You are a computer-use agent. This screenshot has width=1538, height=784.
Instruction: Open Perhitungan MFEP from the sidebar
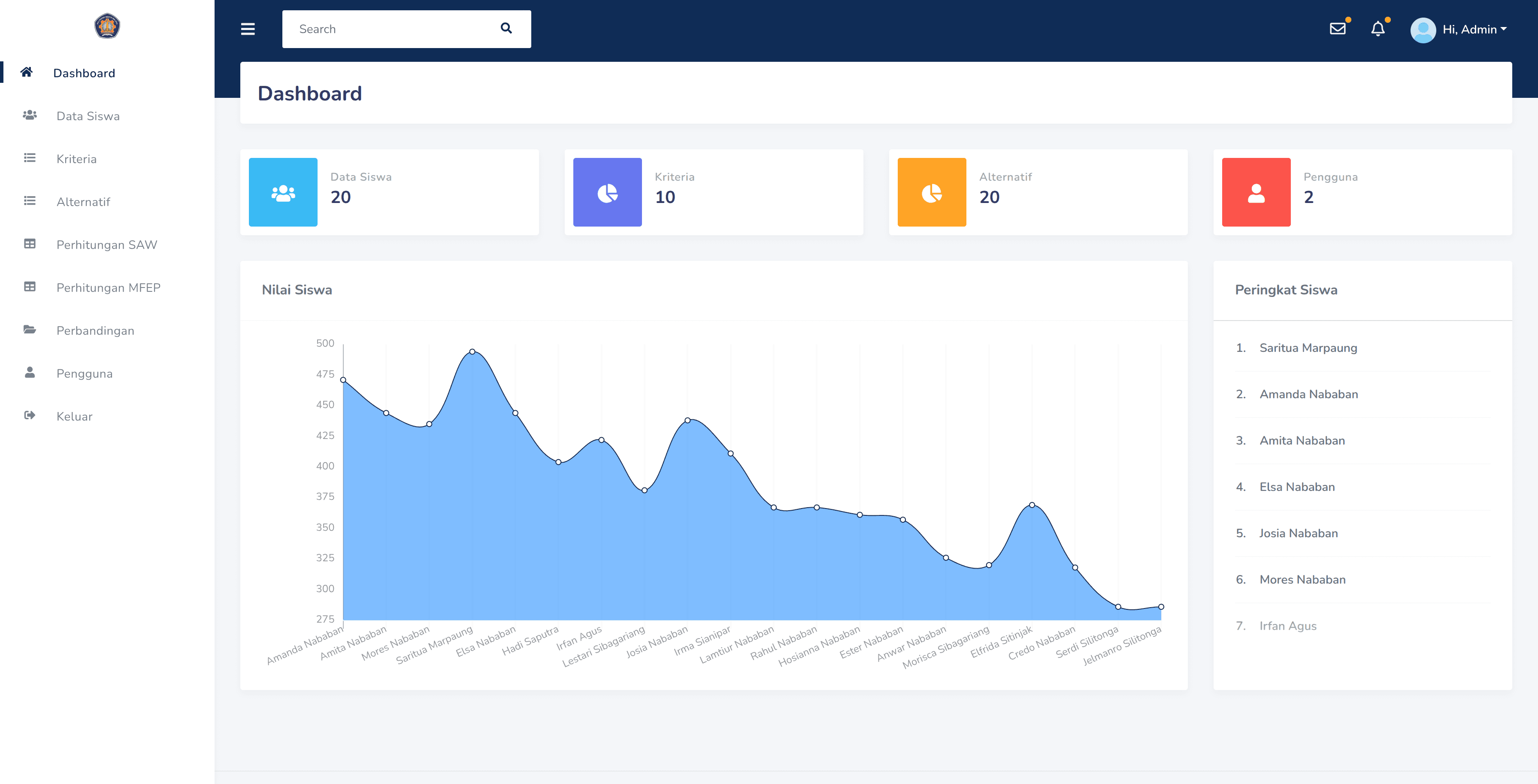(x=108, y=287)
